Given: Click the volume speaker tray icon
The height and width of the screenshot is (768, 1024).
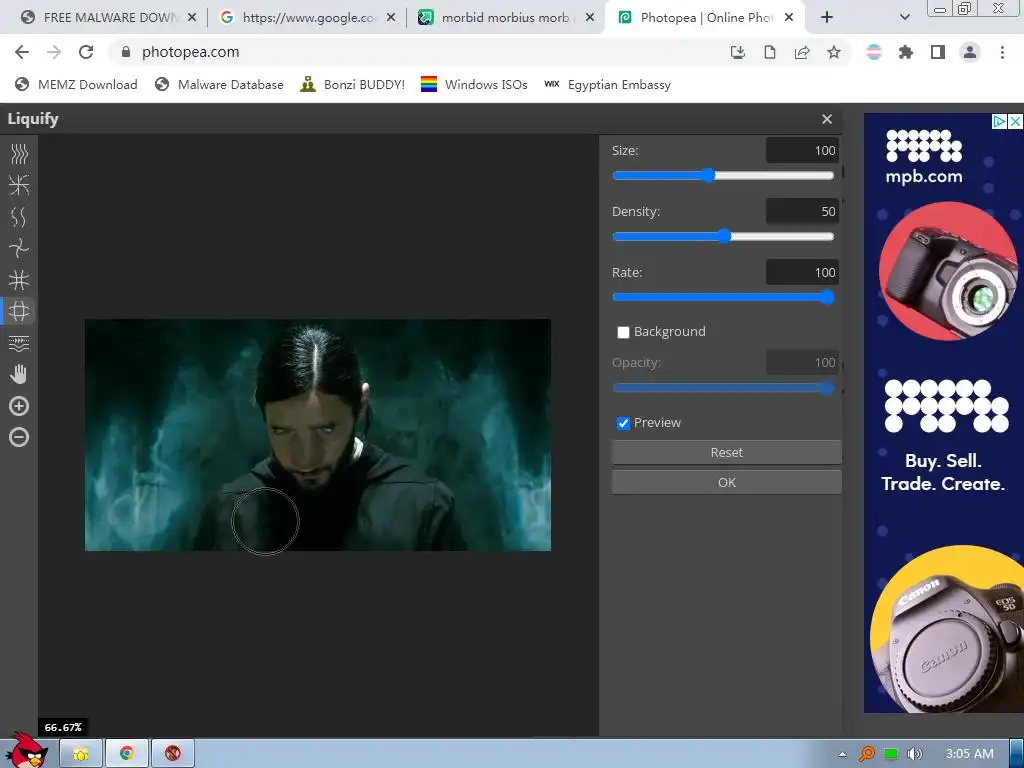Looking at the screenshot, I should pos(914,754).
